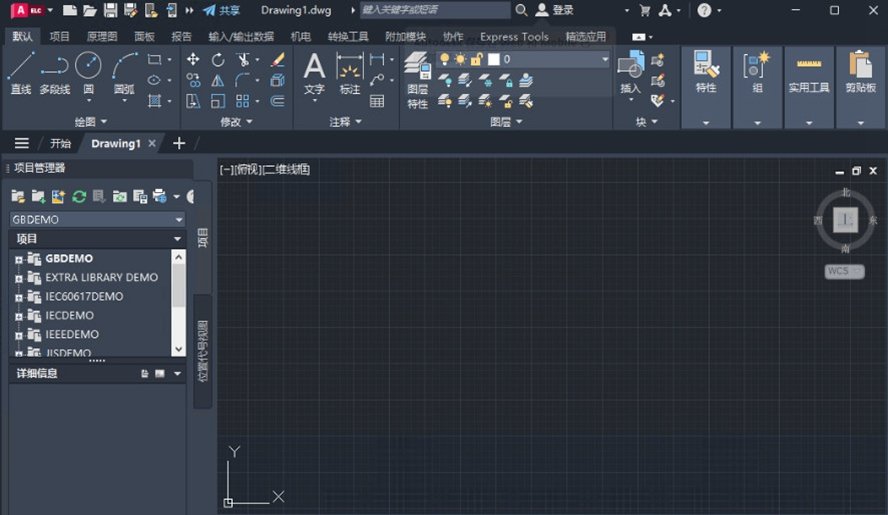The image size is (888, 515).
Task: Expand the IEC60617DEMO tree node
Action: pos(19,297)
